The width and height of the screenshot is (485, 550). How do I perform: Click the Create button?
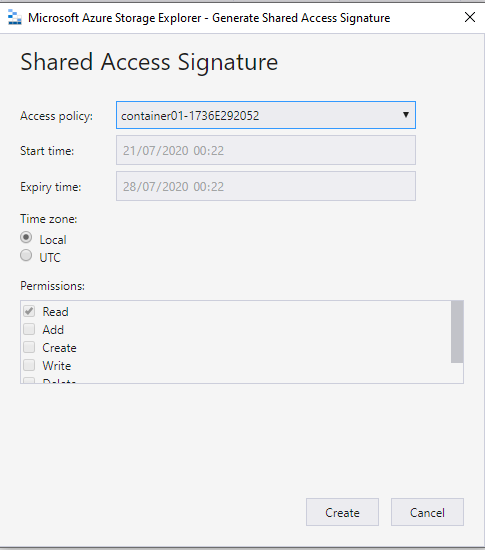click(x=342, y=512)
